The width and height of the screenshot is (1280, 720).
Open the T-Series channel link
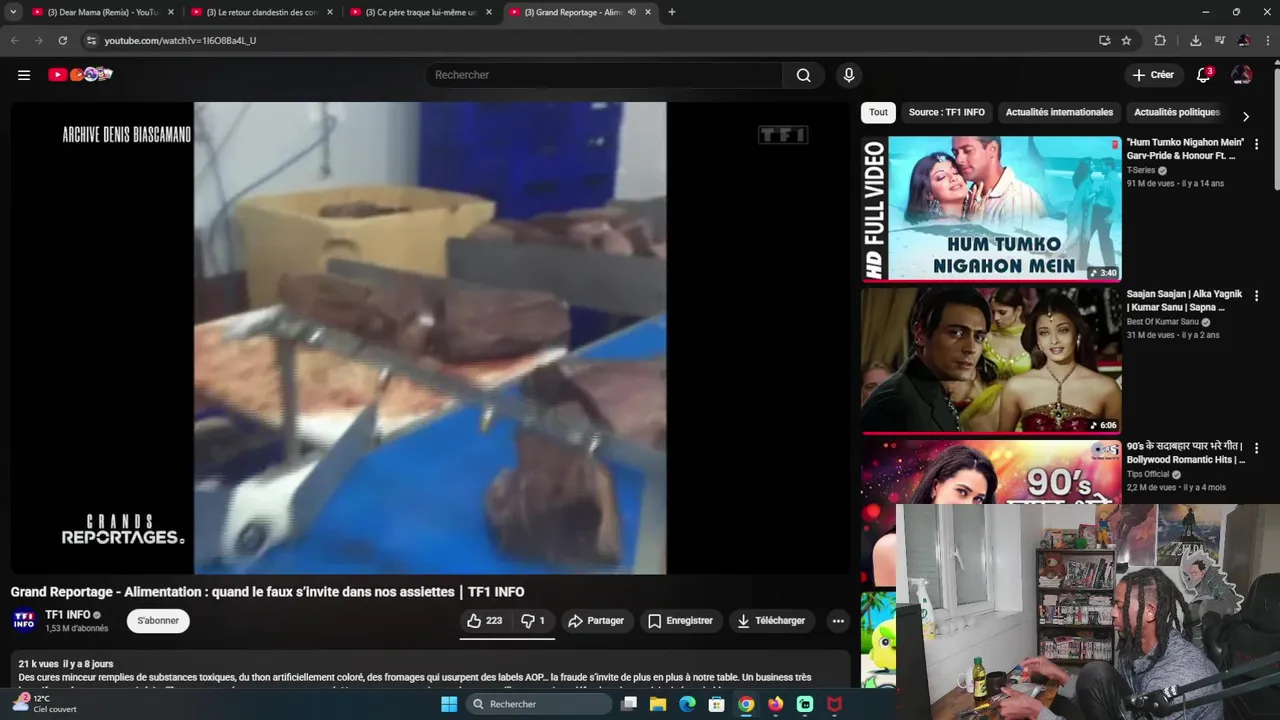click(x=1141, y=170)
